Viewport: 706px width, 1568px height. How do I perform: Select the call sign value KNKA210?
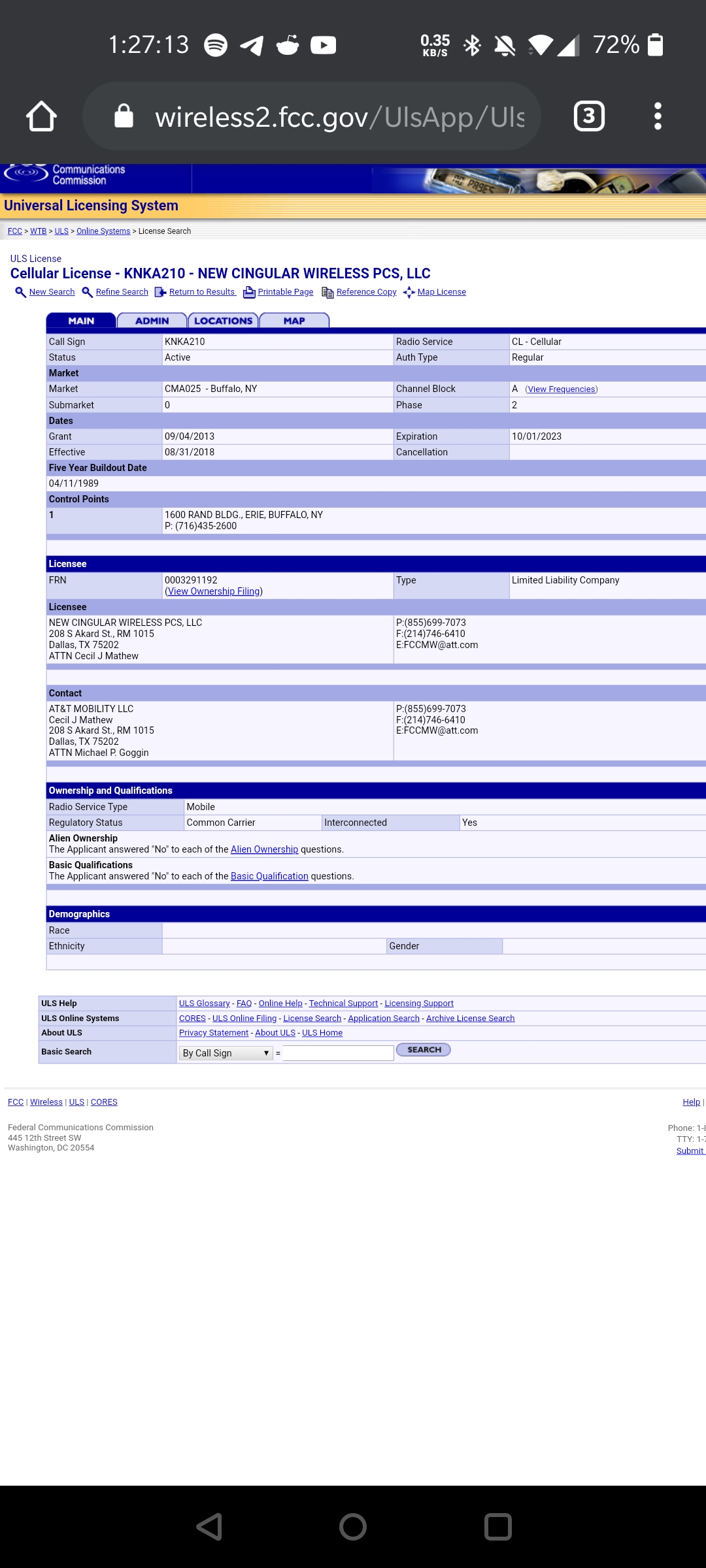pyautogui.click(x=184, y=342)
